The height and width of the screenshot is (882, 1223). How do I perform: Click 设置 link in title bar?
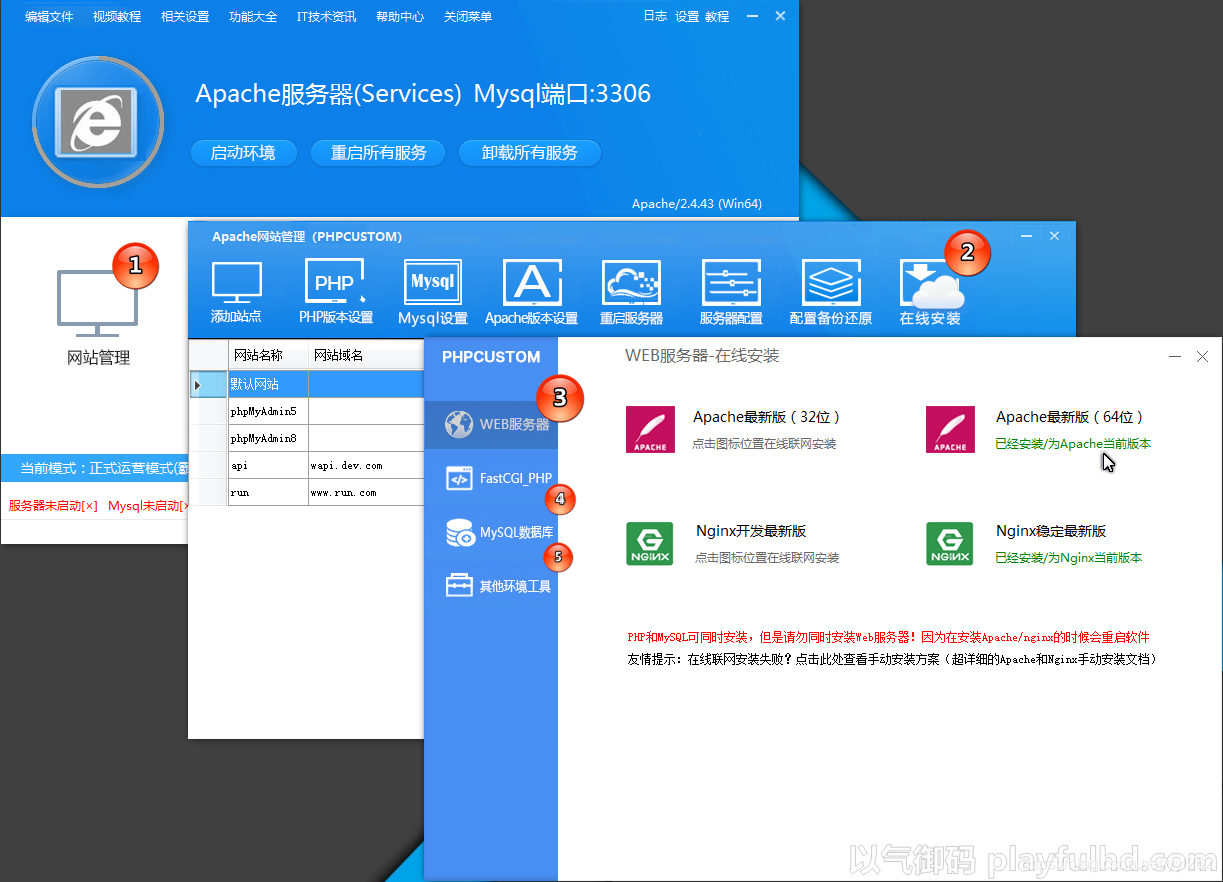687,16
